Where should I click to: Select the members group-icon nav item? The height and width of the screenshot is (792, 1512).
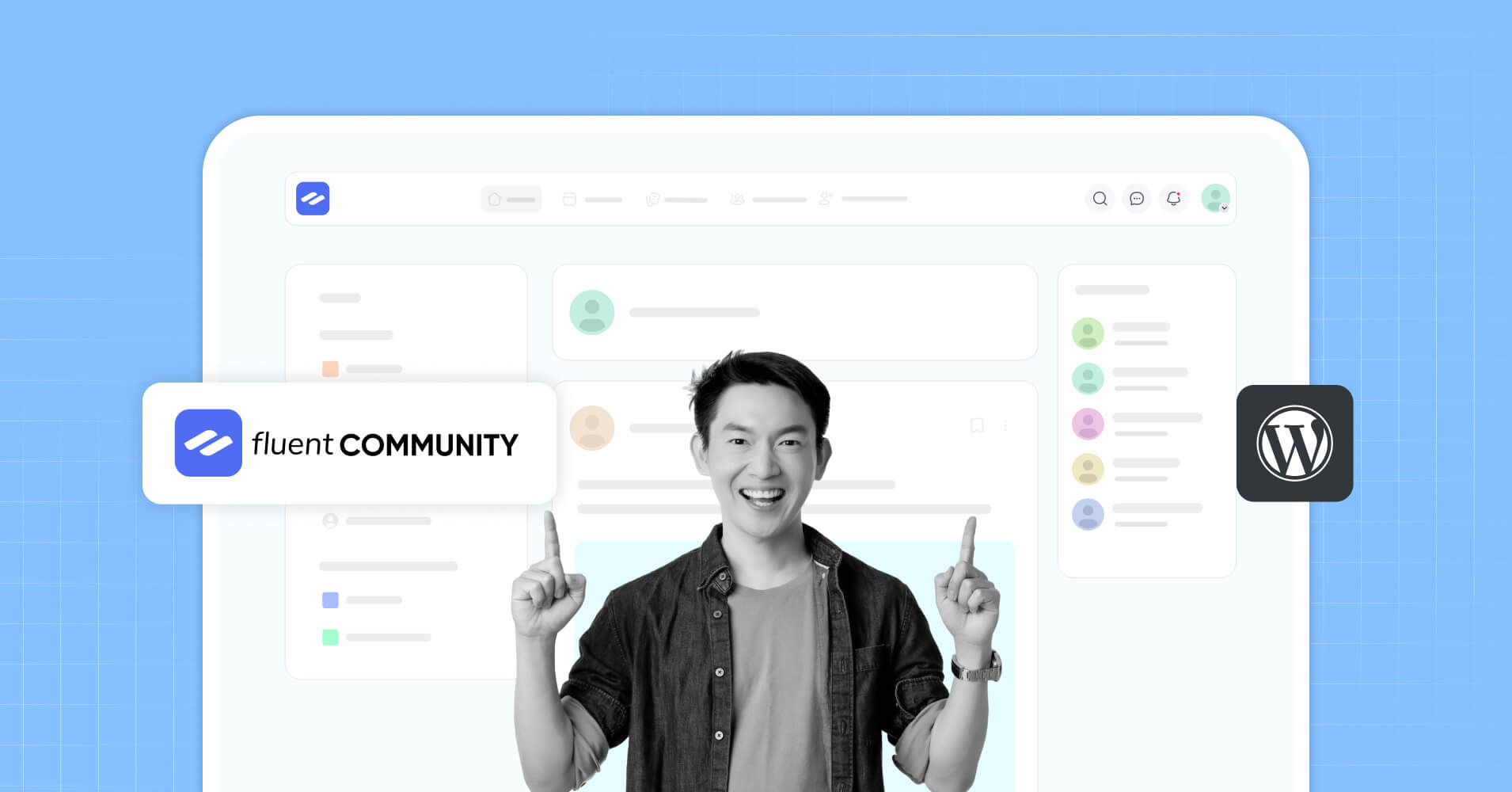pyautogui.click(x=768, y=200)
